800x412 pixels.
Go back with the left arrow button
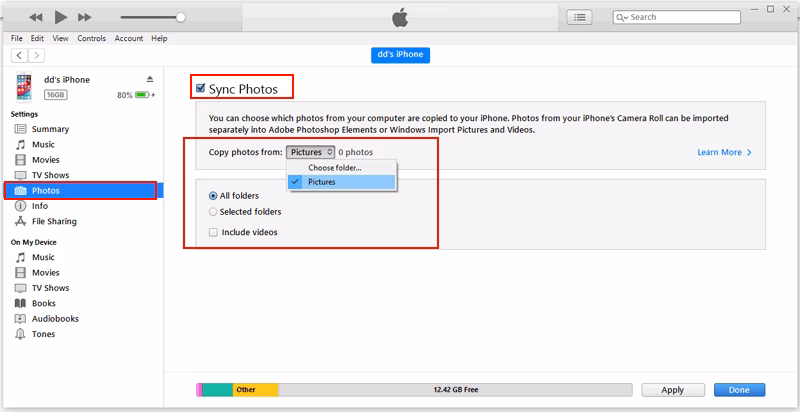coord(19,55)
